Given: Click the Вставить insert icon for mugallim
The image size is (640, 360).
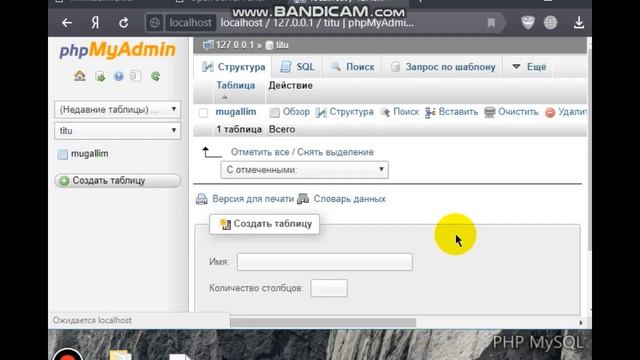Looking at the screenshot, I should tap(430, 112).
